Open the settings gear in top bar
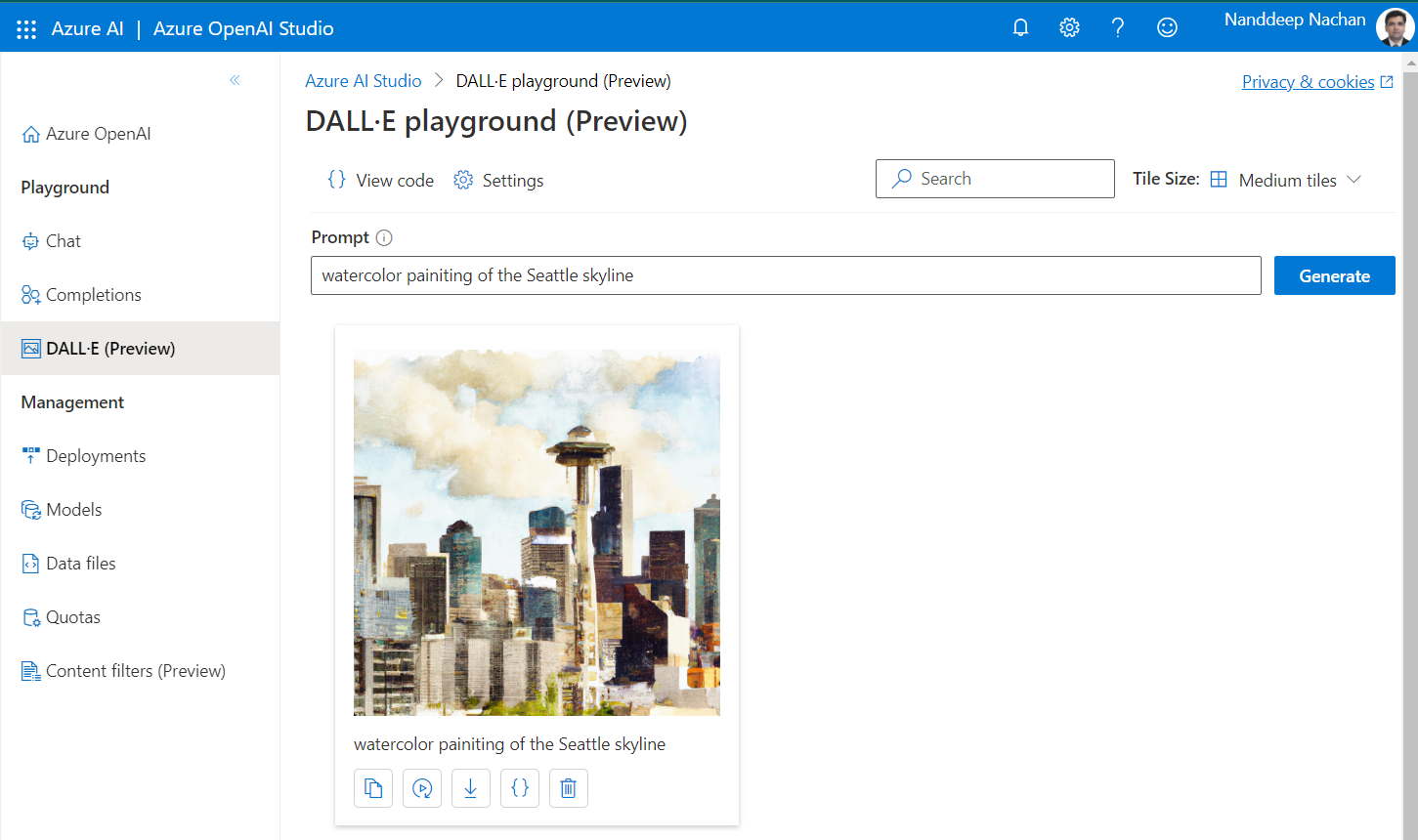1418x840 pixels. [x=1069, y=27]
